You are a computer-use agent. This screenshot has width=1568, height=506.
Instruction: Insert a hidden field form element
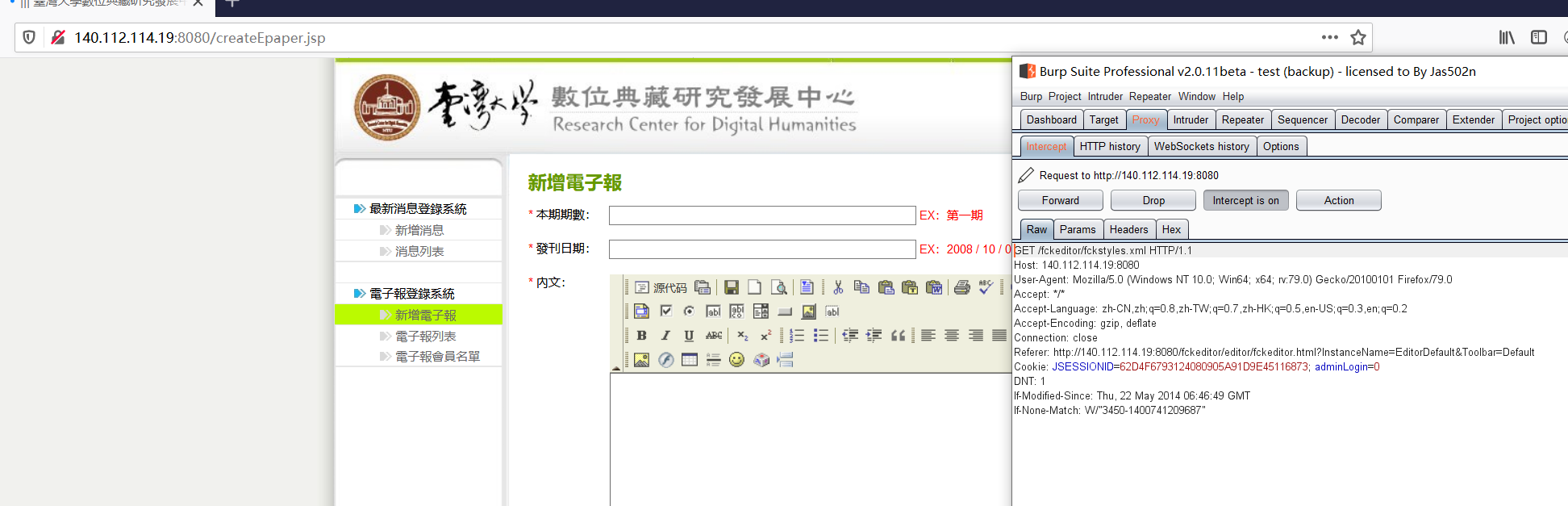click(x=832, y=312)
